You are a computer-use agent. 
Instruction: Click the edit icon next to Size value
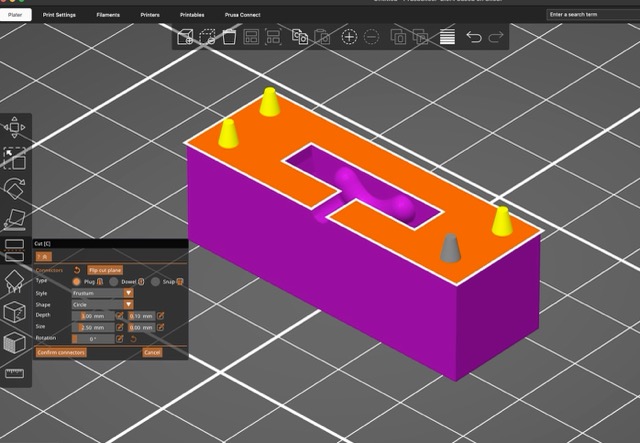click(x=120, y=327)
